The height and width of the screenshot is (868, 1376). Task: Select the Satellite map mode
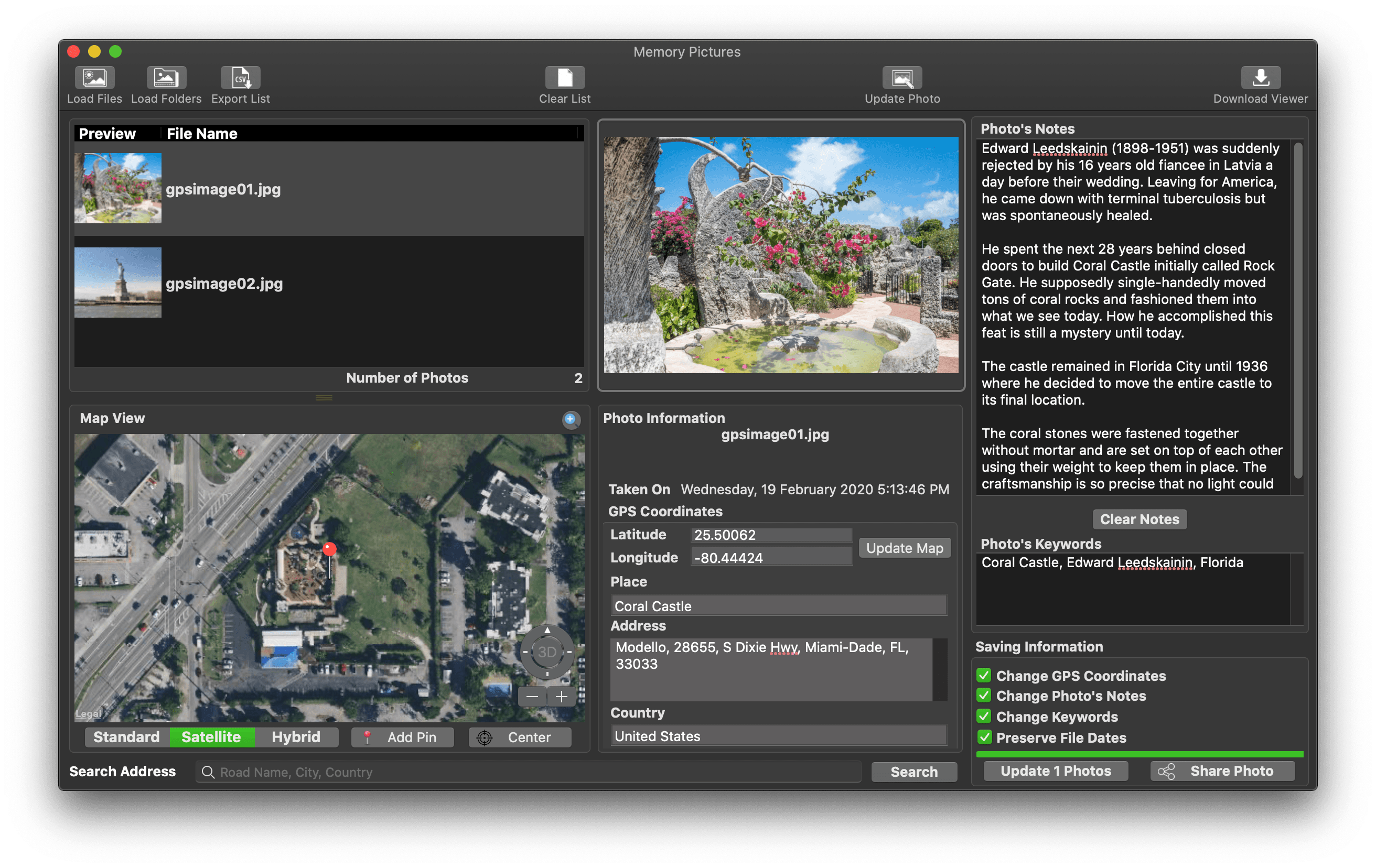(x=211, y=737)
